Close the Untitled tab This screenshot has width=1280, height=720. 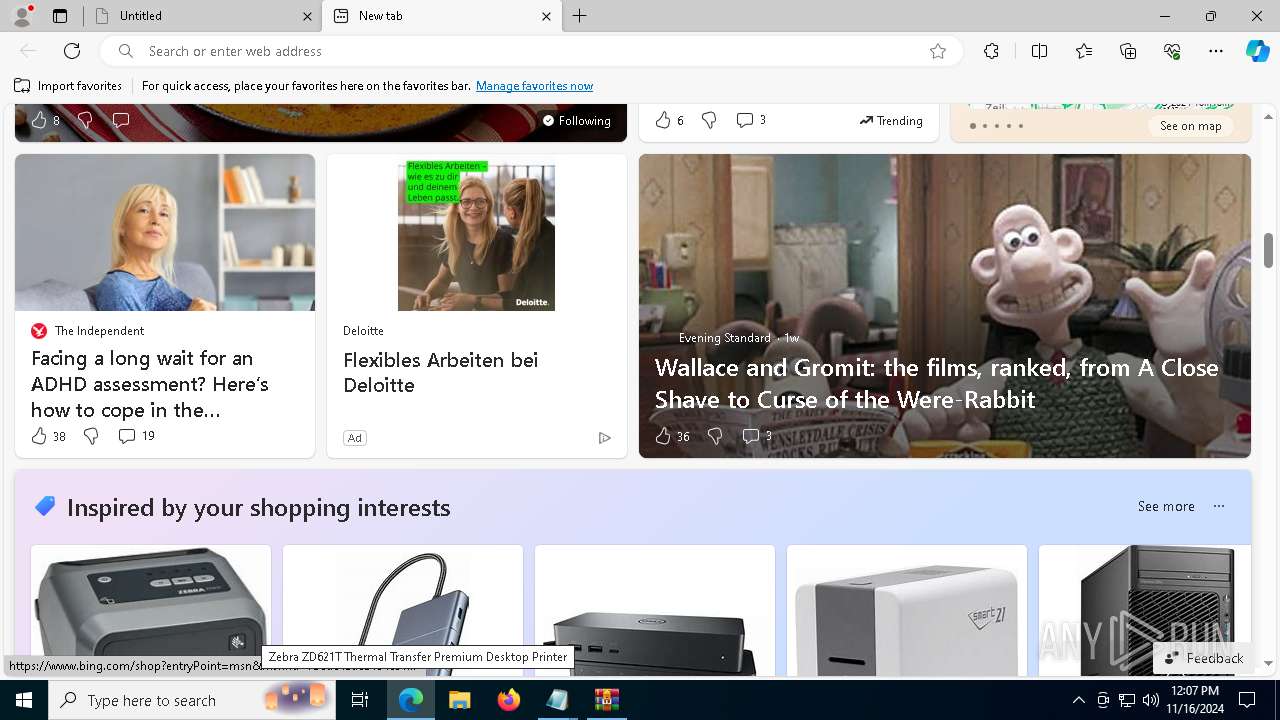tap(307, 16)
